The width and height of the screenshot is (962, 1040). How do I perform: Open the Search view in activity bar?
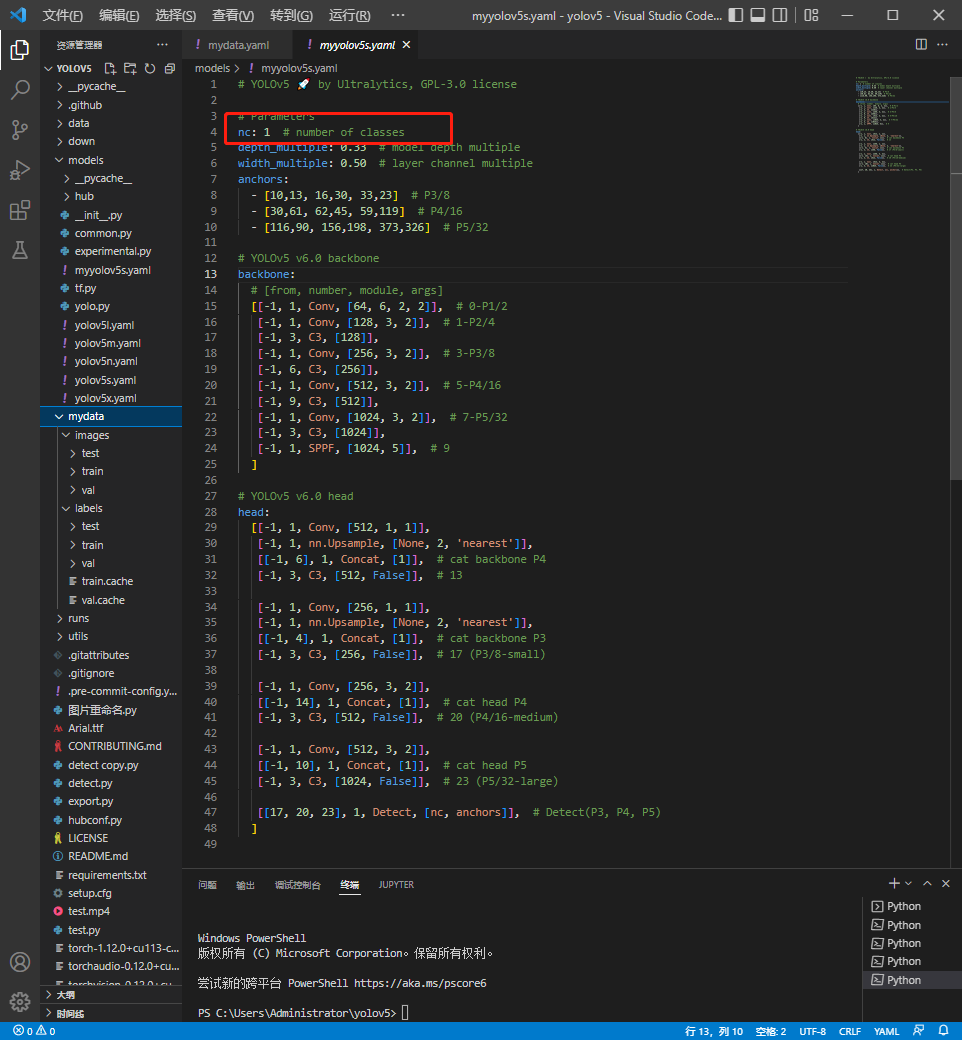tap(20, 90)
